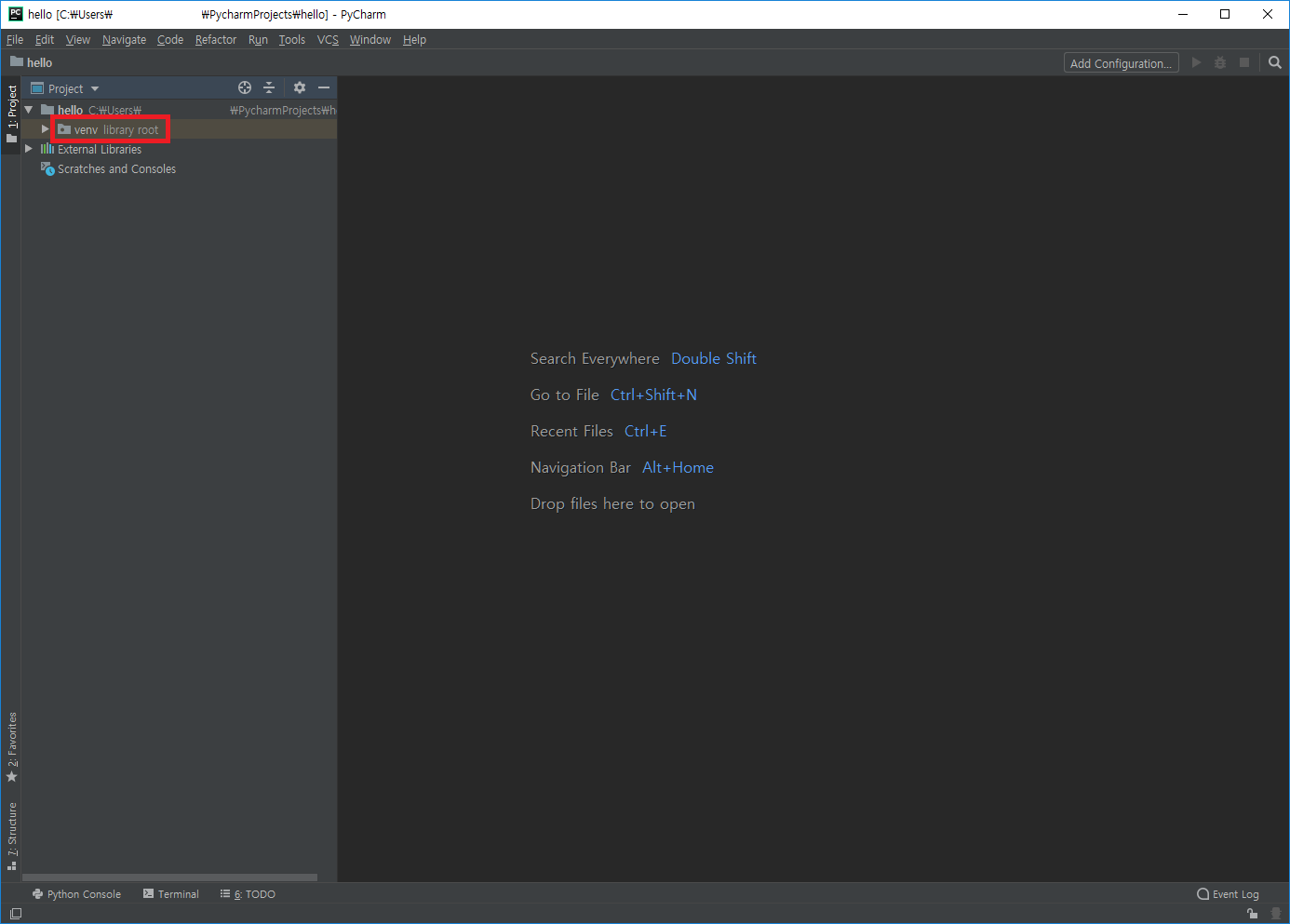
Task: Open the Navigate menu
Action: coord(125,39)
